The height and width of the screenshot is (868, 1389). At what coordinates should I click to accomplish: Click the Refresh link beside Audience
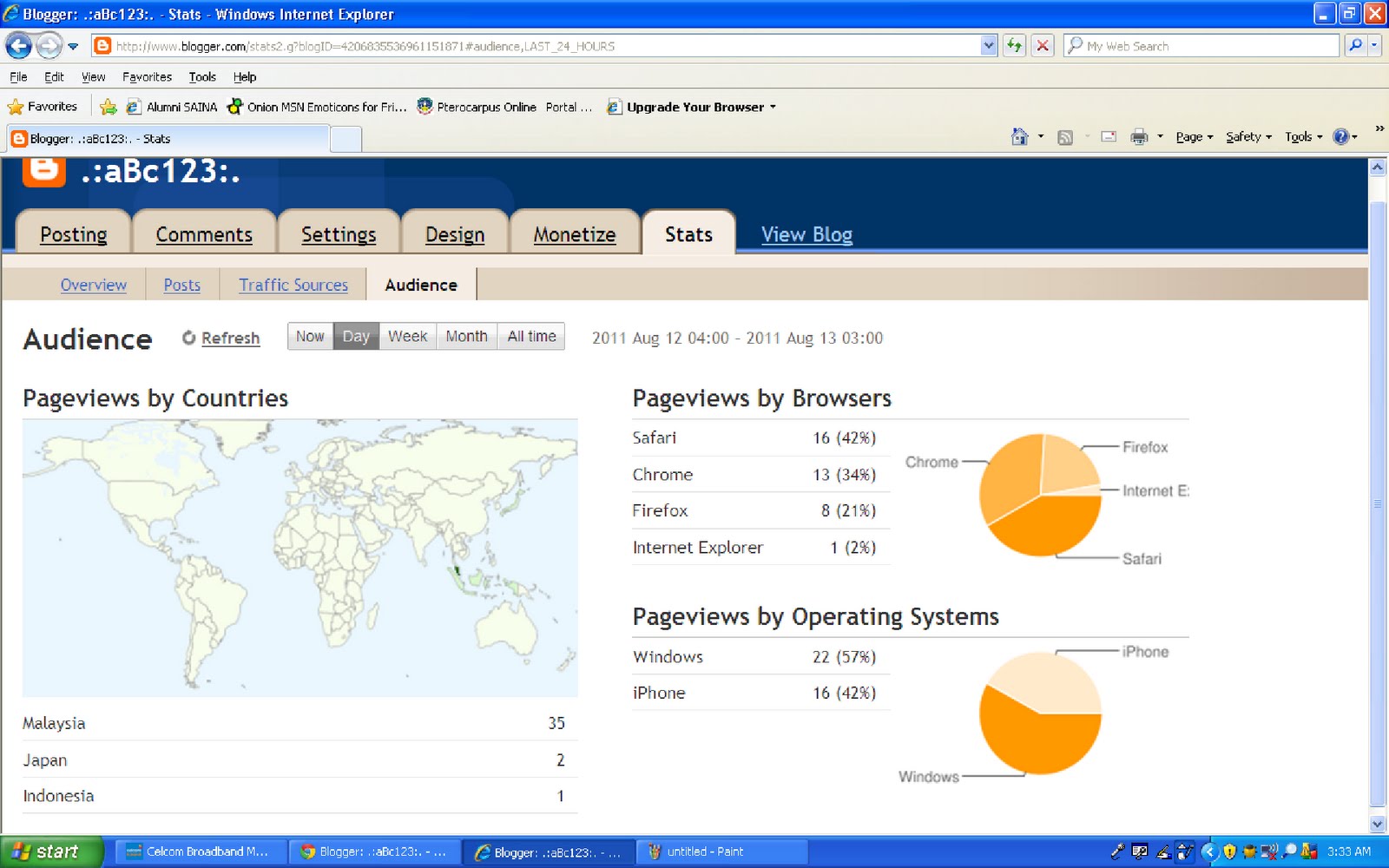[x=230, y=338]
